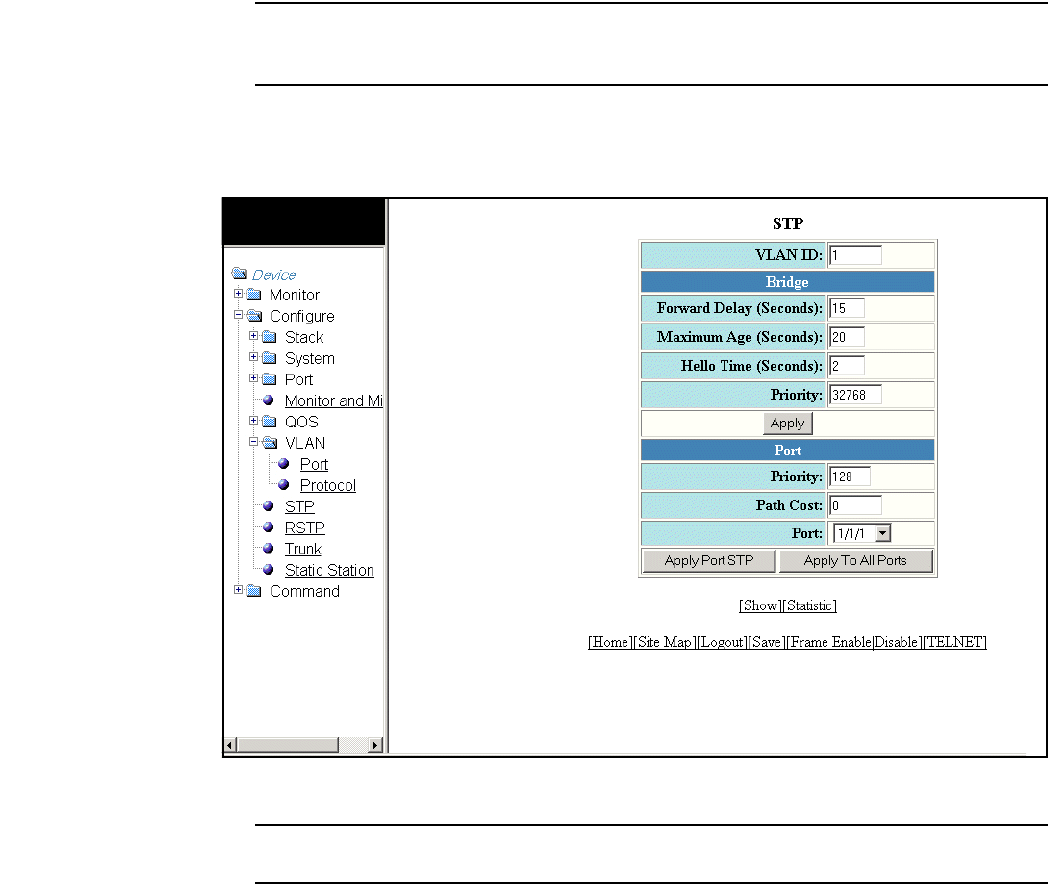Click the Save link
This screenshot has width=1048, height=888.
point(766,642)
